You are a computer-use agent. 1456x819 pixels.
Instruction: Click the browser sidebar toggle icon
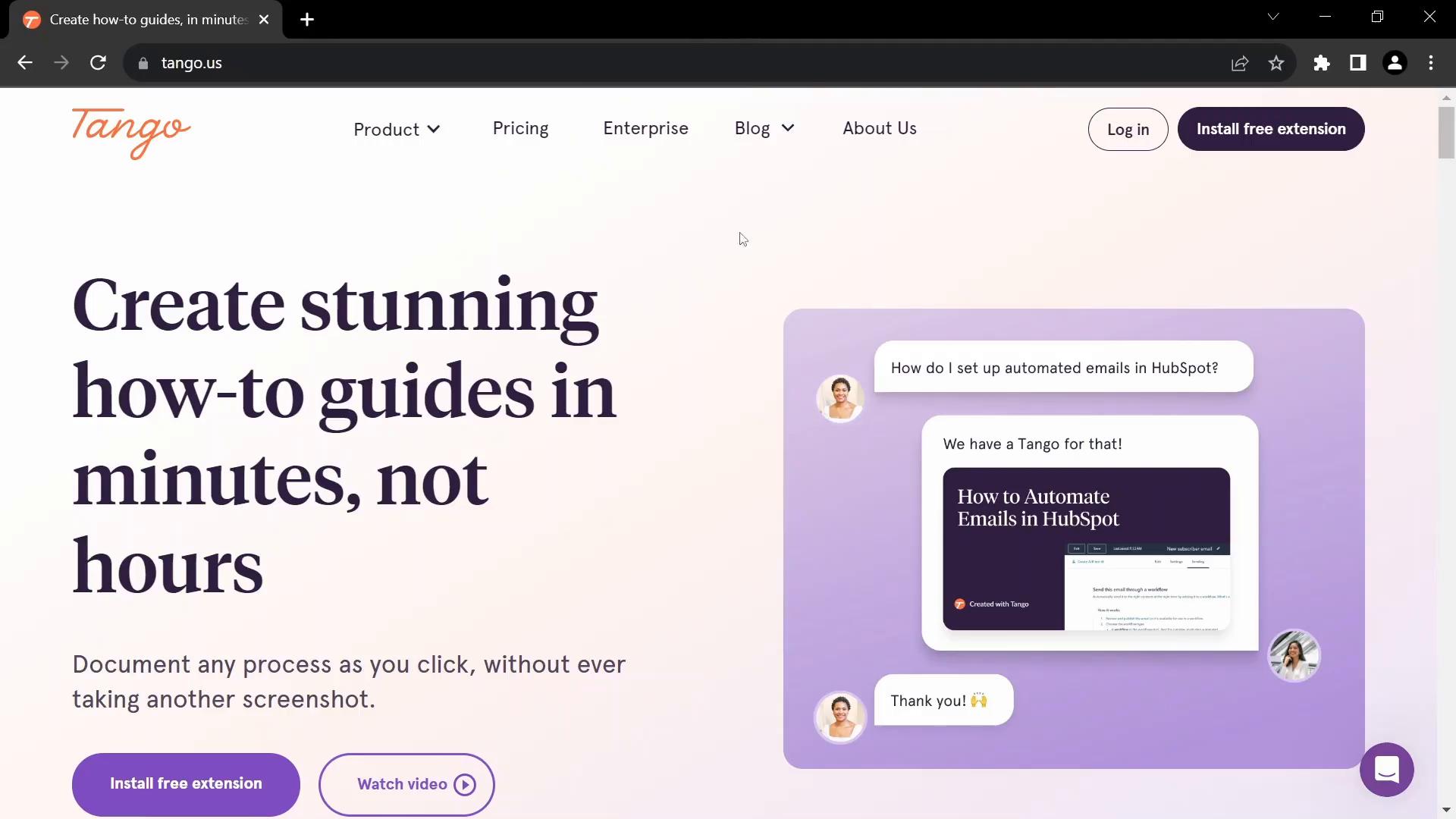(1358, 62)
